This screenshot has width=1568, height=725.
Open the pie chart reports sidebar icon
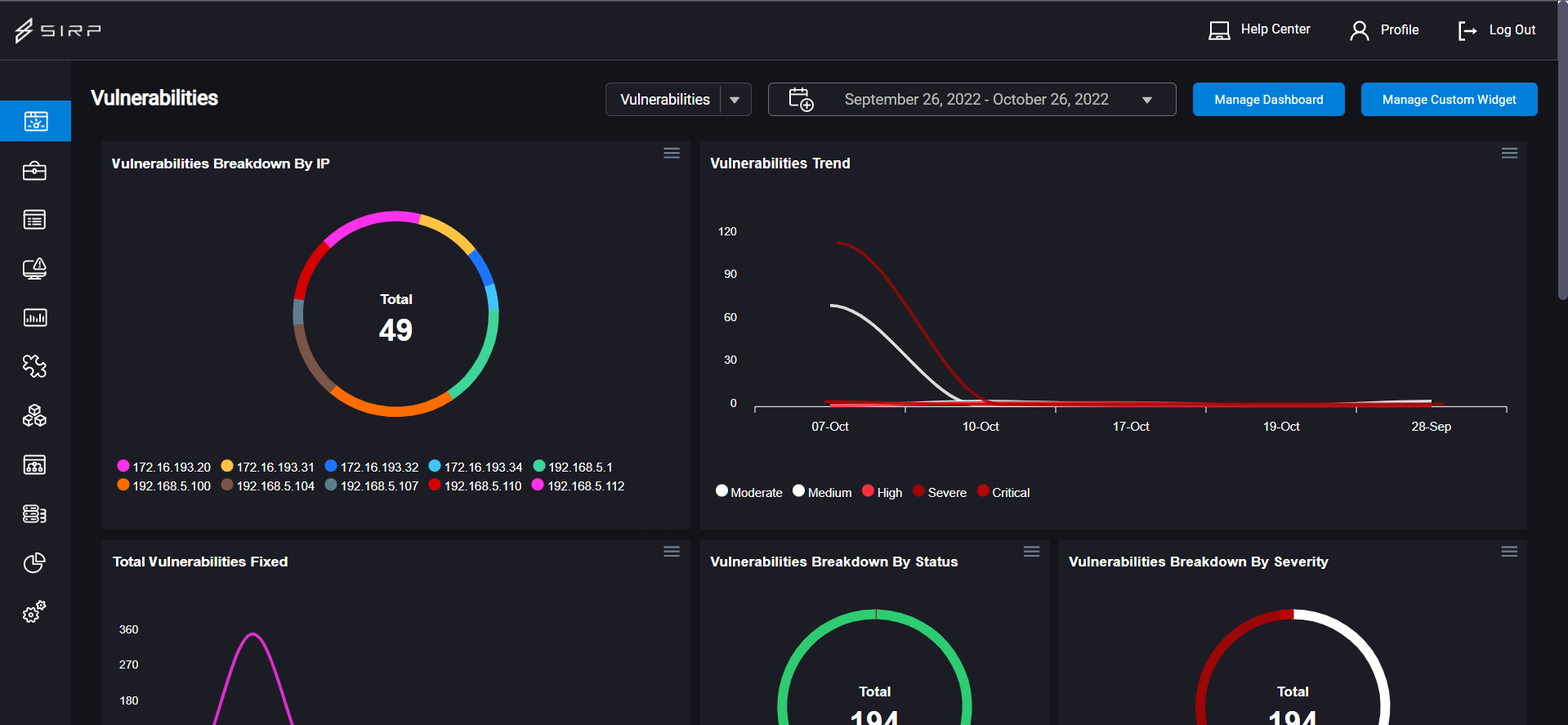tap(34, 562)
